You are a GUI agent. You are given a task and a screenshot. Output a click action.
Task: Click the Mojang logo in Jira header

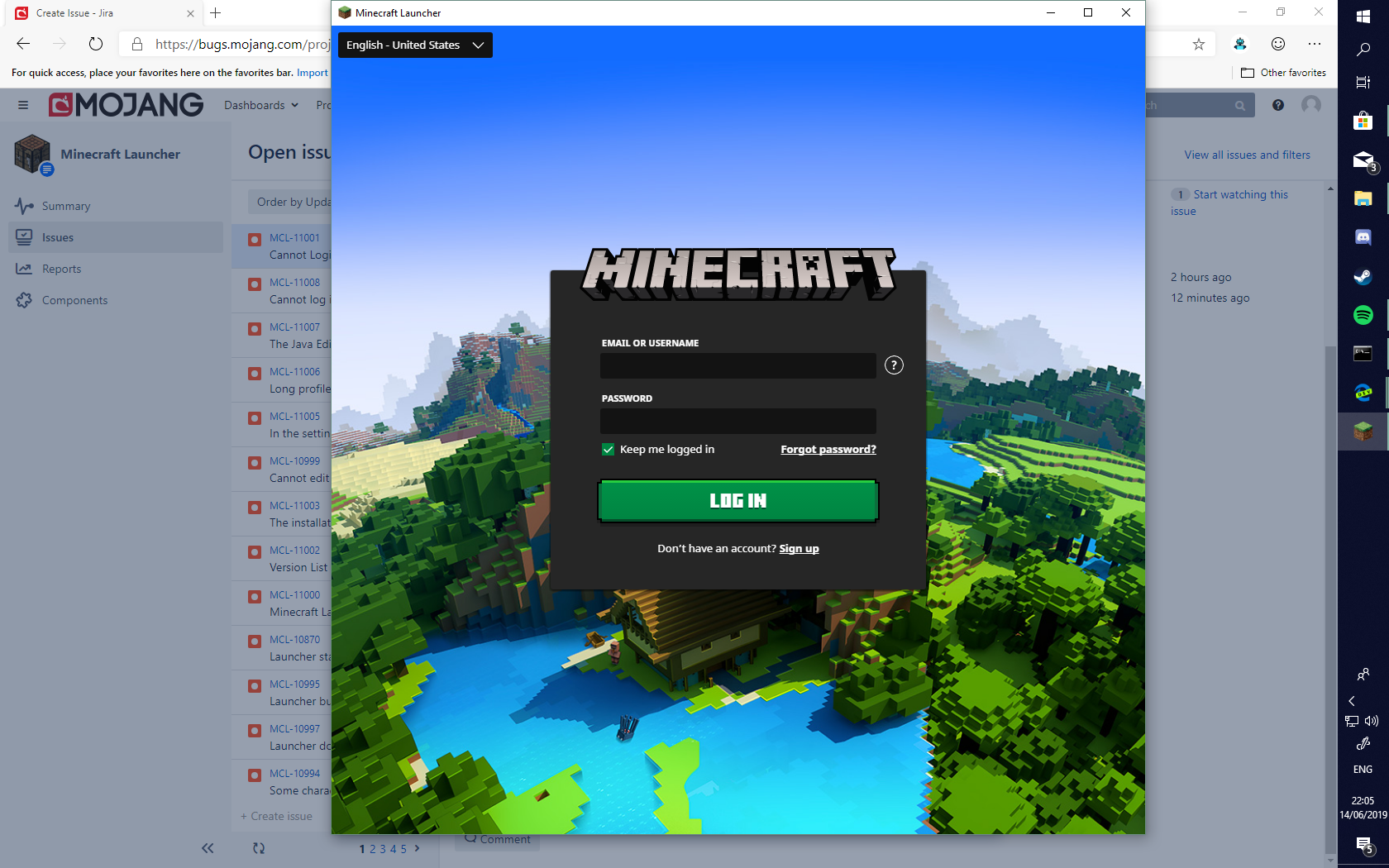click(x=126, y=105)
